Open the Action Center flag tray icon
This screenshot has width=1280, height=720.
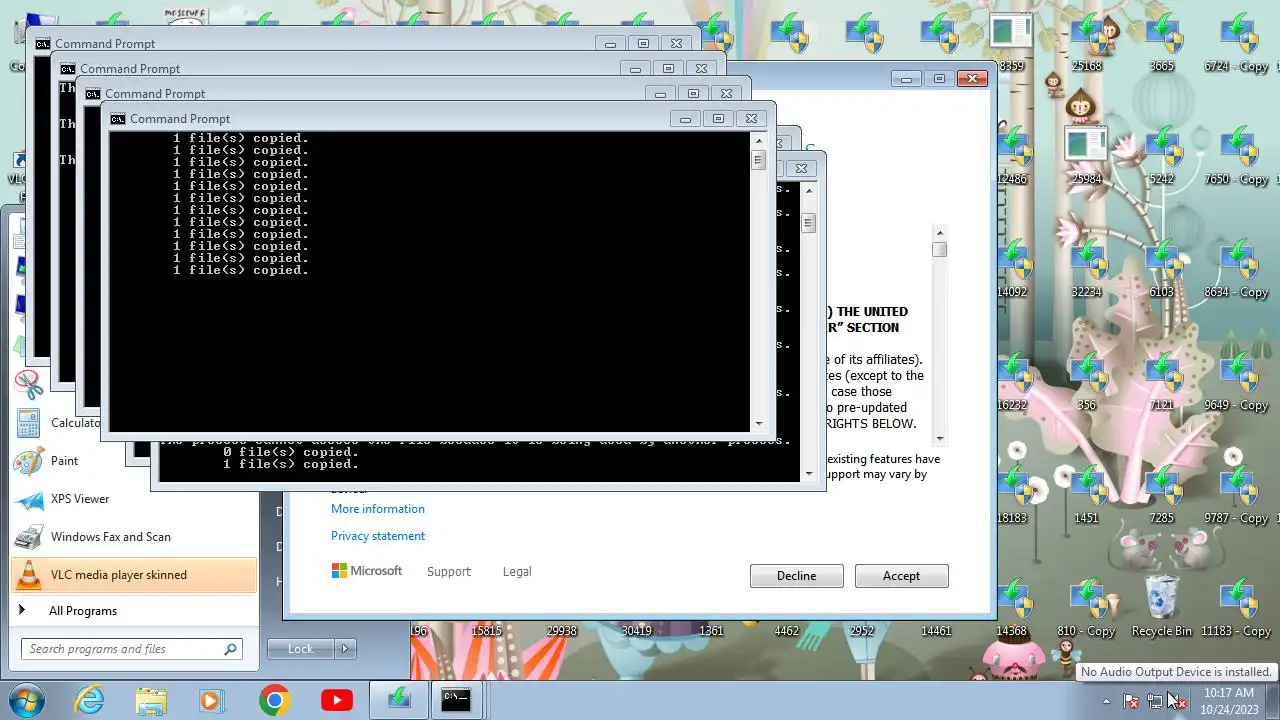[1131, 701]
